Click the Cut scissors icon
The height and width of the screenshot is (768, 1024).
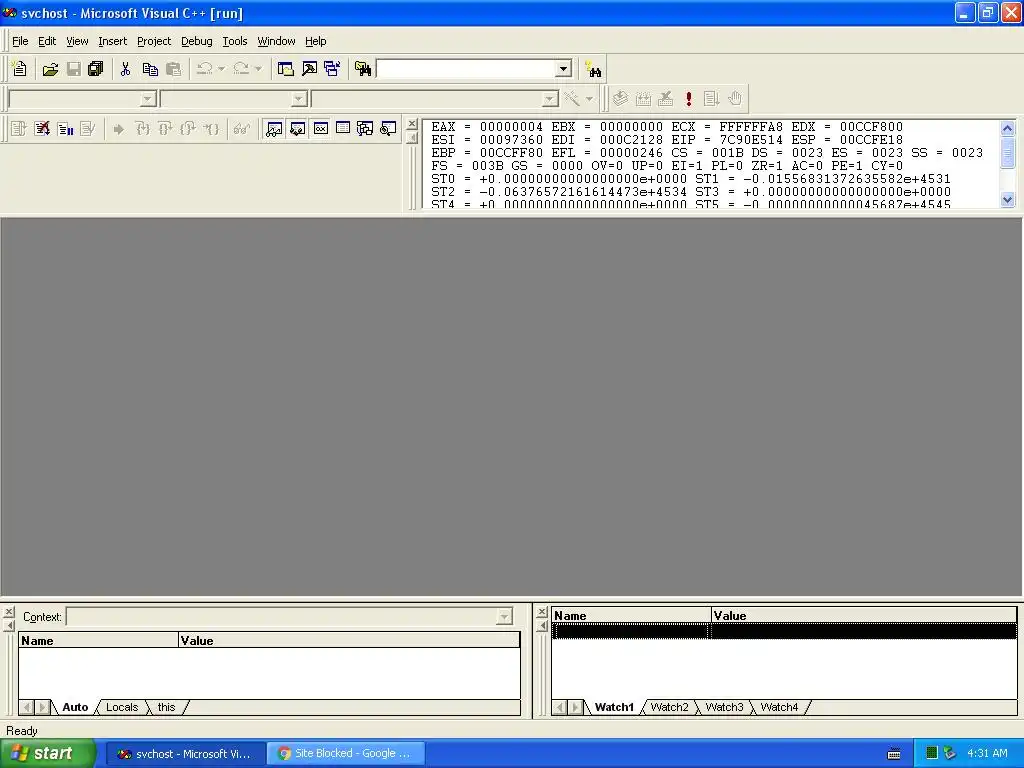(x=125, y=69)
